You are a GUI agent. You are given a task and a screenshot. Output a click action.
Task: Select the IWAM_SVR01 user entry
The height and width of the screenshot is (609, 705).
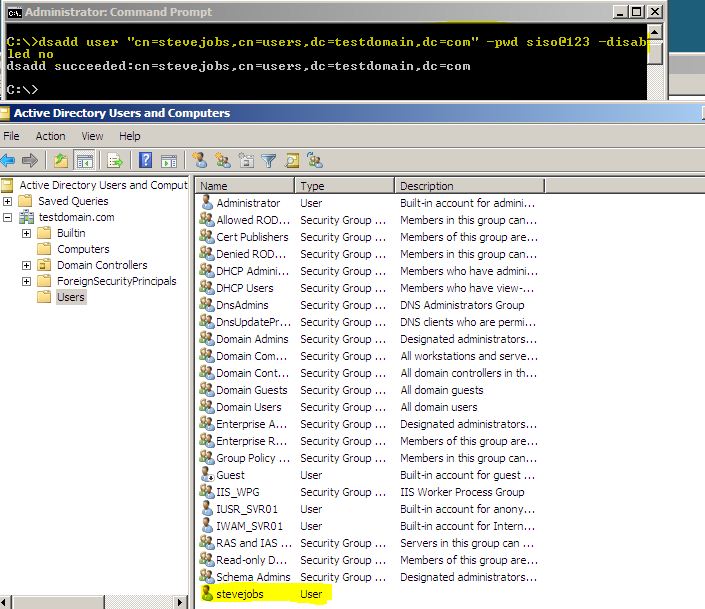coord(250,526)
